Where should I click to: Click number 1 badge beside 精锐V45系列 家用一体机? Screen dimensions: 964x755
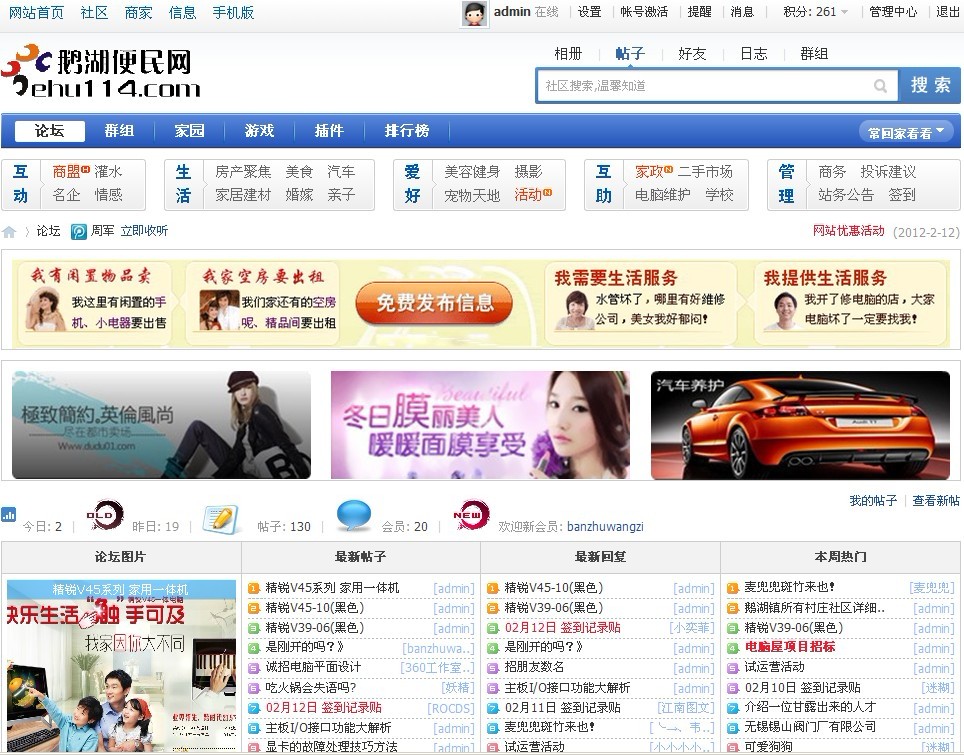(x=254, y=588)
